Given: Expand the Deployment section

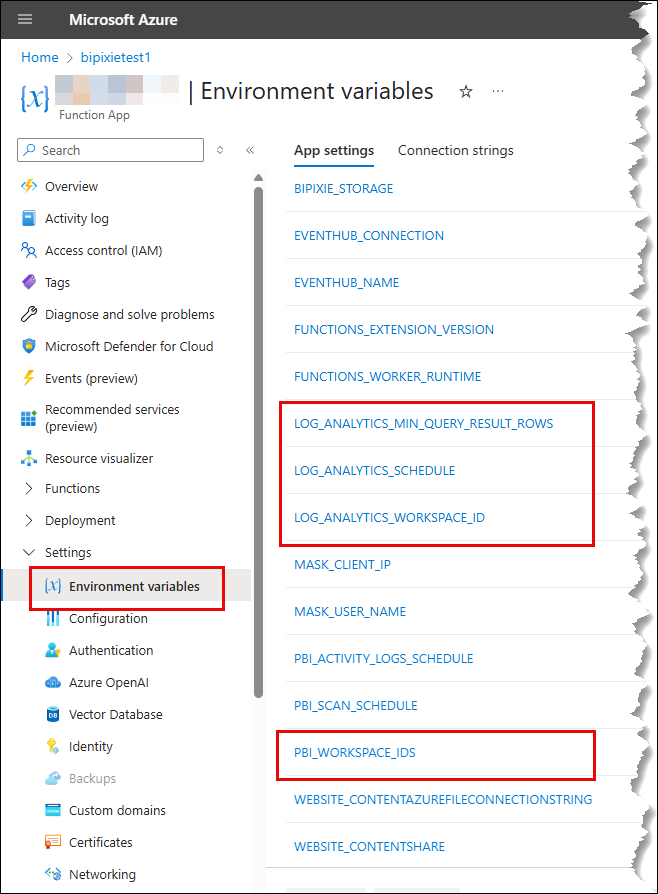Looking at the screenshot, I should [28, 520].
